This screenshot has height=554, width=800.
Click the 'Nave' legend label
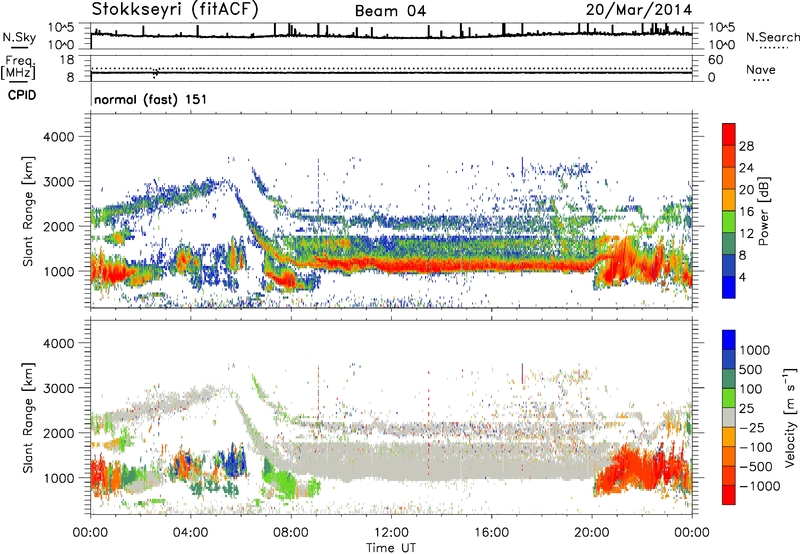pyautogui.click(x=761, y=69)
